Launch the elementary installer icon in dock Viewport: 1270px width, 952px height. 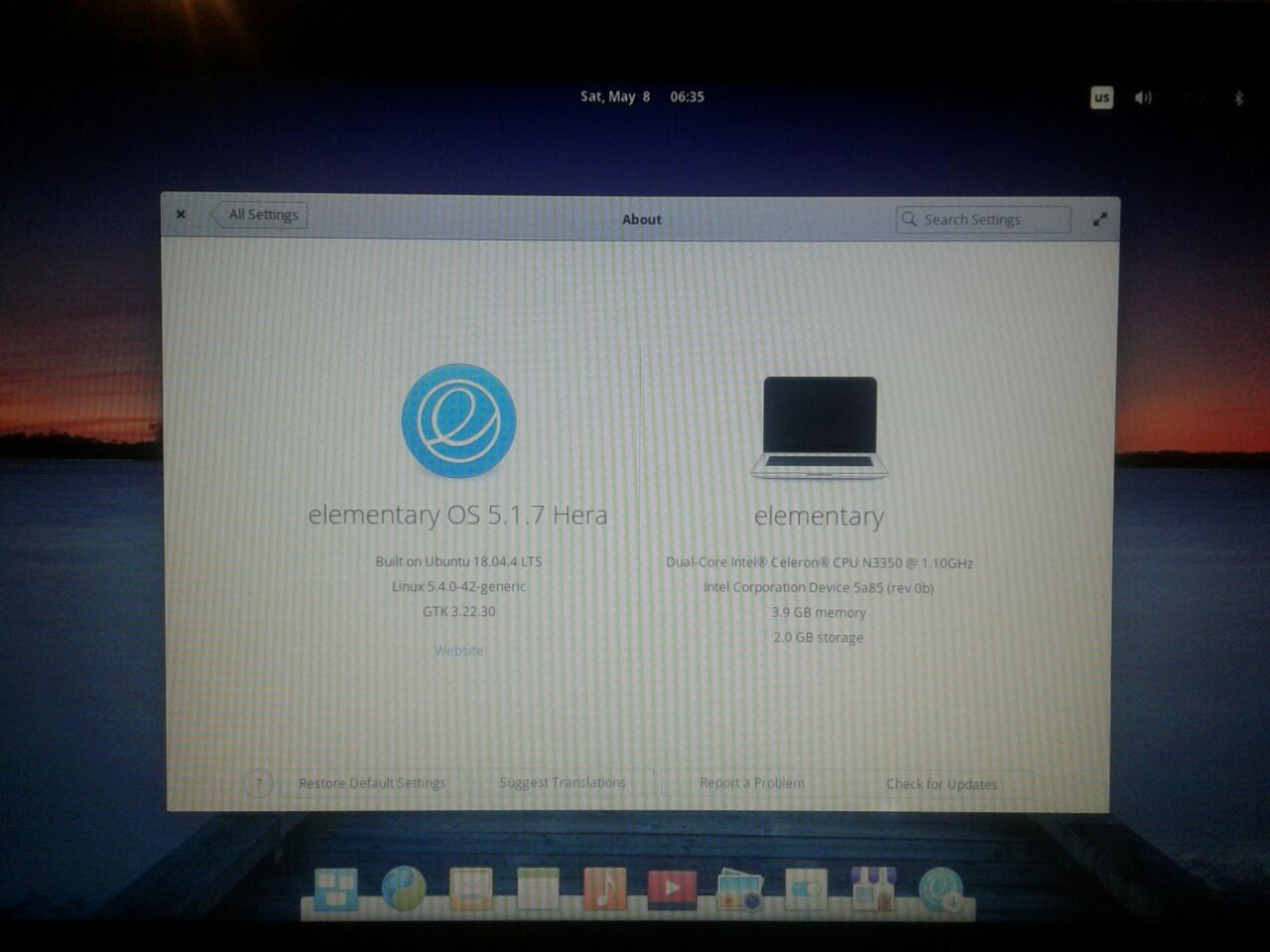[x=941, y=890]
